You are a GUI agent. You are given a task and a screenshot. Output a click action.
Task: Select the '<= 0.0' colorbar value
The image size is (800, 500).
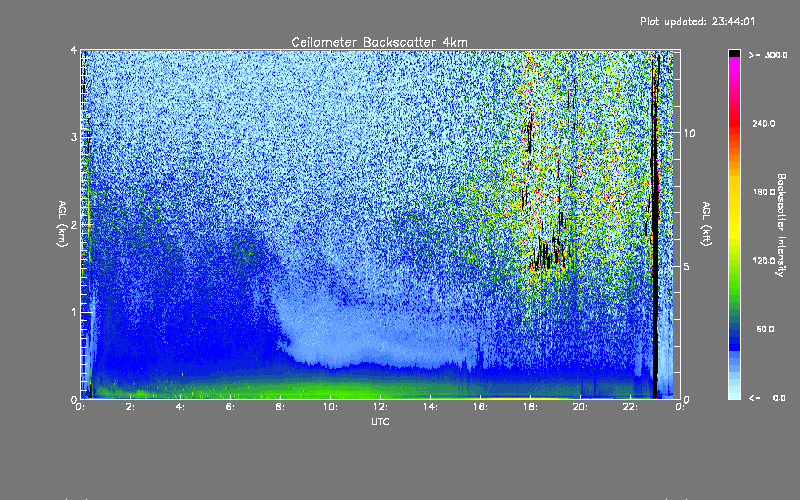coord(767,398)
